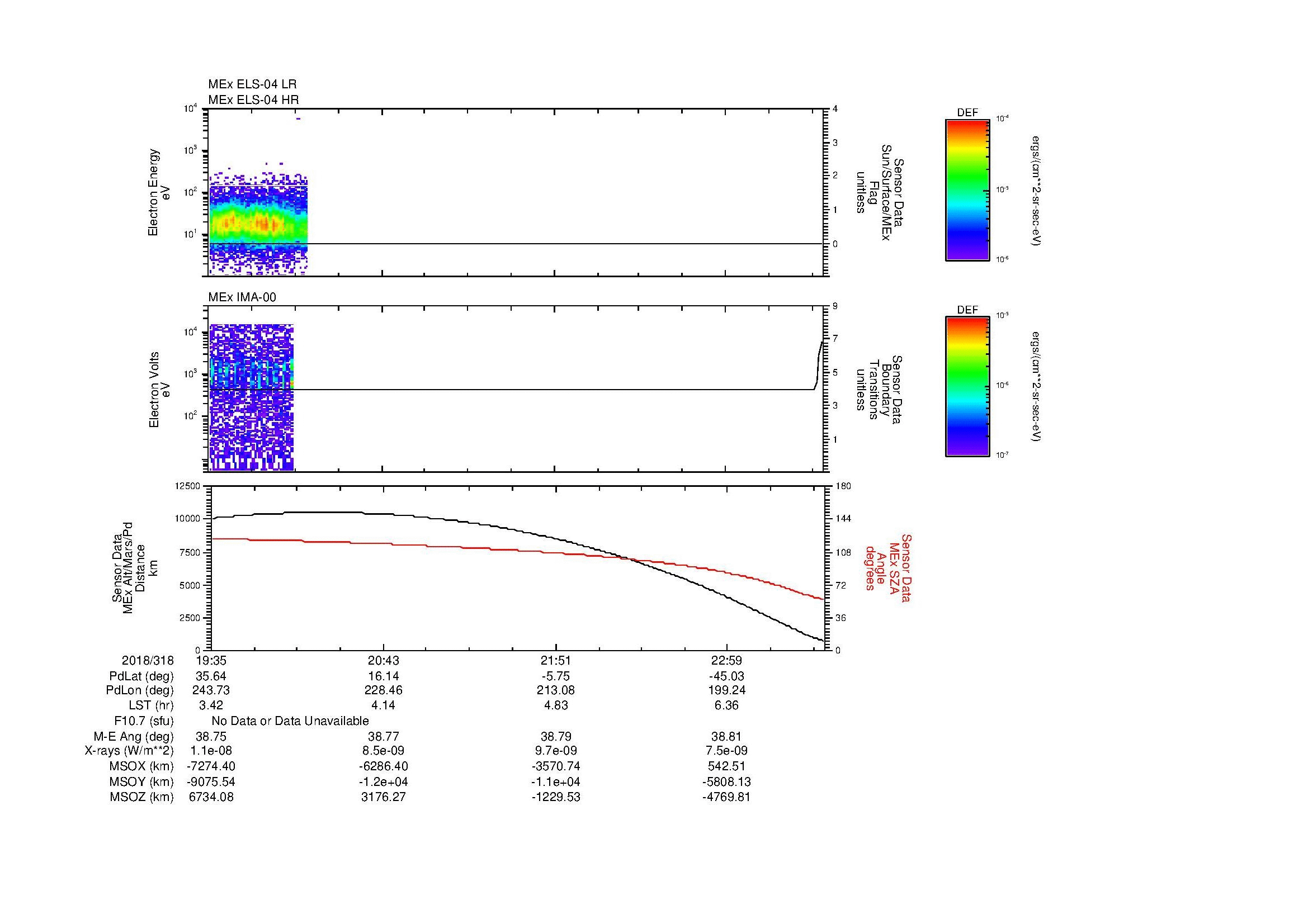Click PdLat value '35.64'
Viewport: 1308px width, 924px height.
(x=210, y=676)
